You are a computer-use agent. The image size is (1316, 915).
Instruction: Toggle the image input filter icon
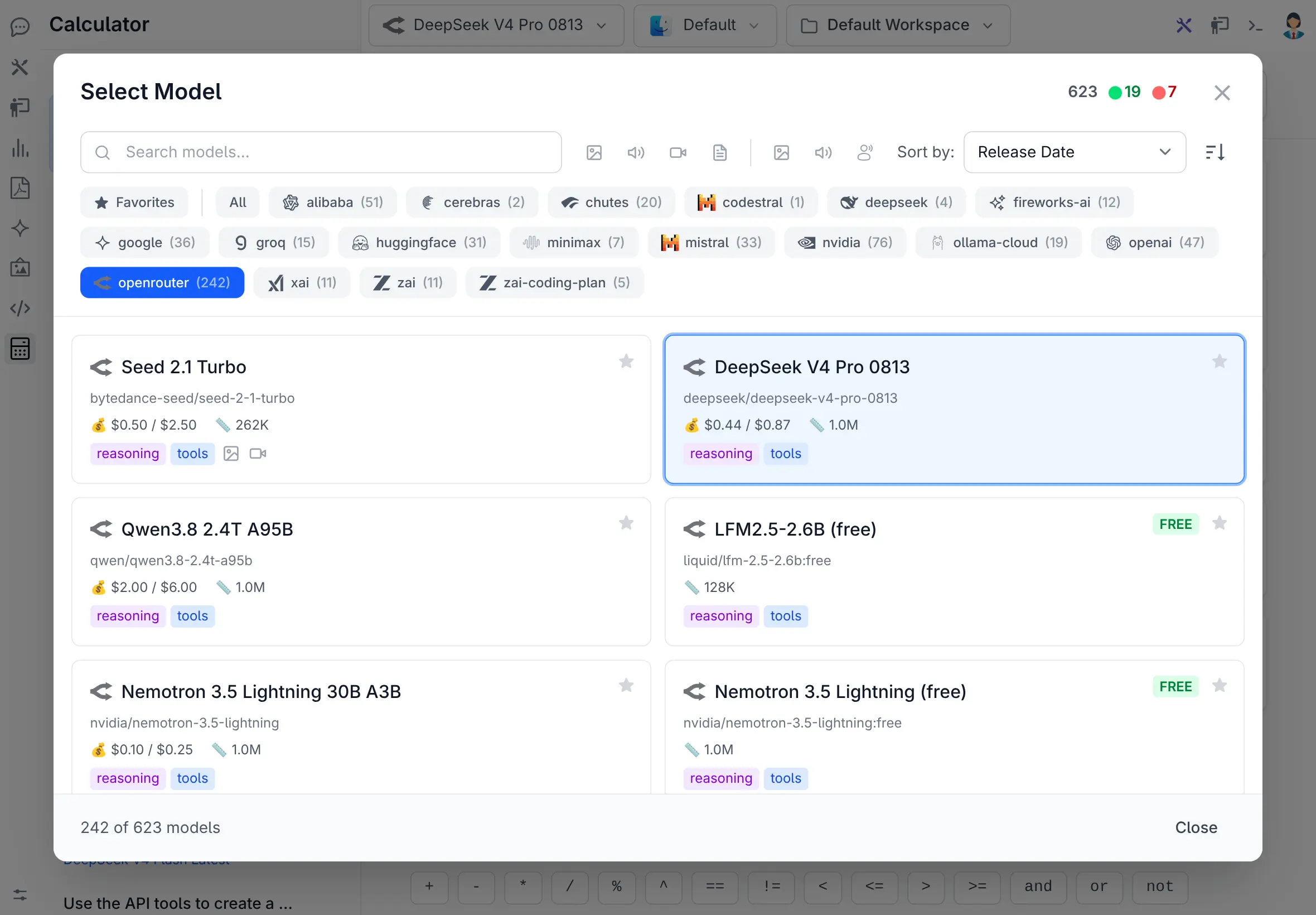coord(594,152)
